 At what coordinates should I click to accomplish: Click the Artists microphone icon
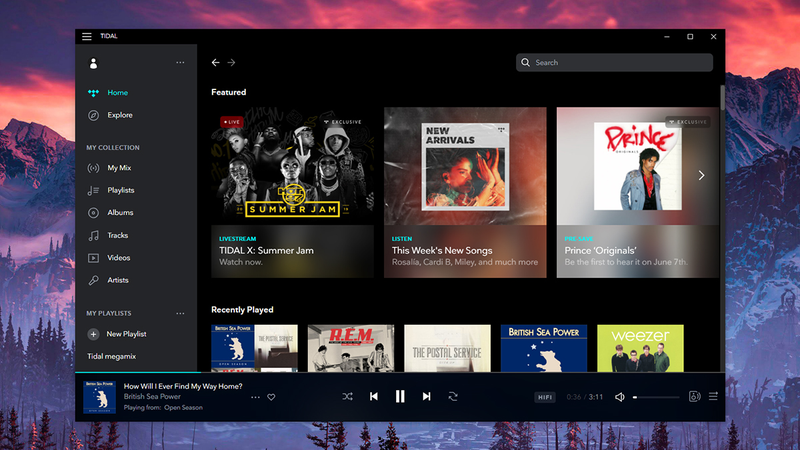tap(93, 280)
